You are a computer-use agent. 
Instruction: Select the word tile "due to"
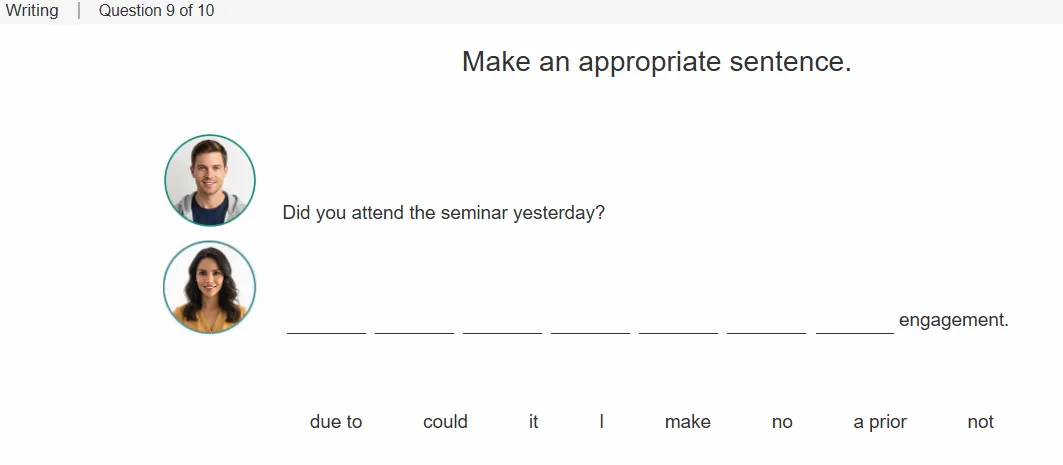point(336,422)
